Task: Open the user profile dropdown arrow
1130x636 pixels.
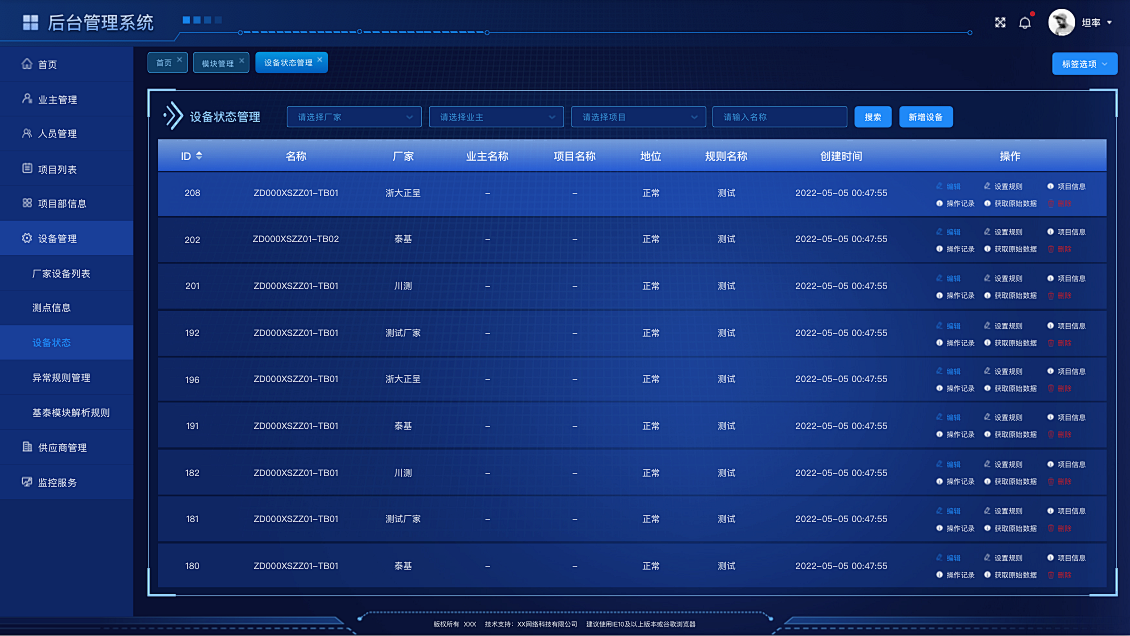Action: tap(1110, 23)
